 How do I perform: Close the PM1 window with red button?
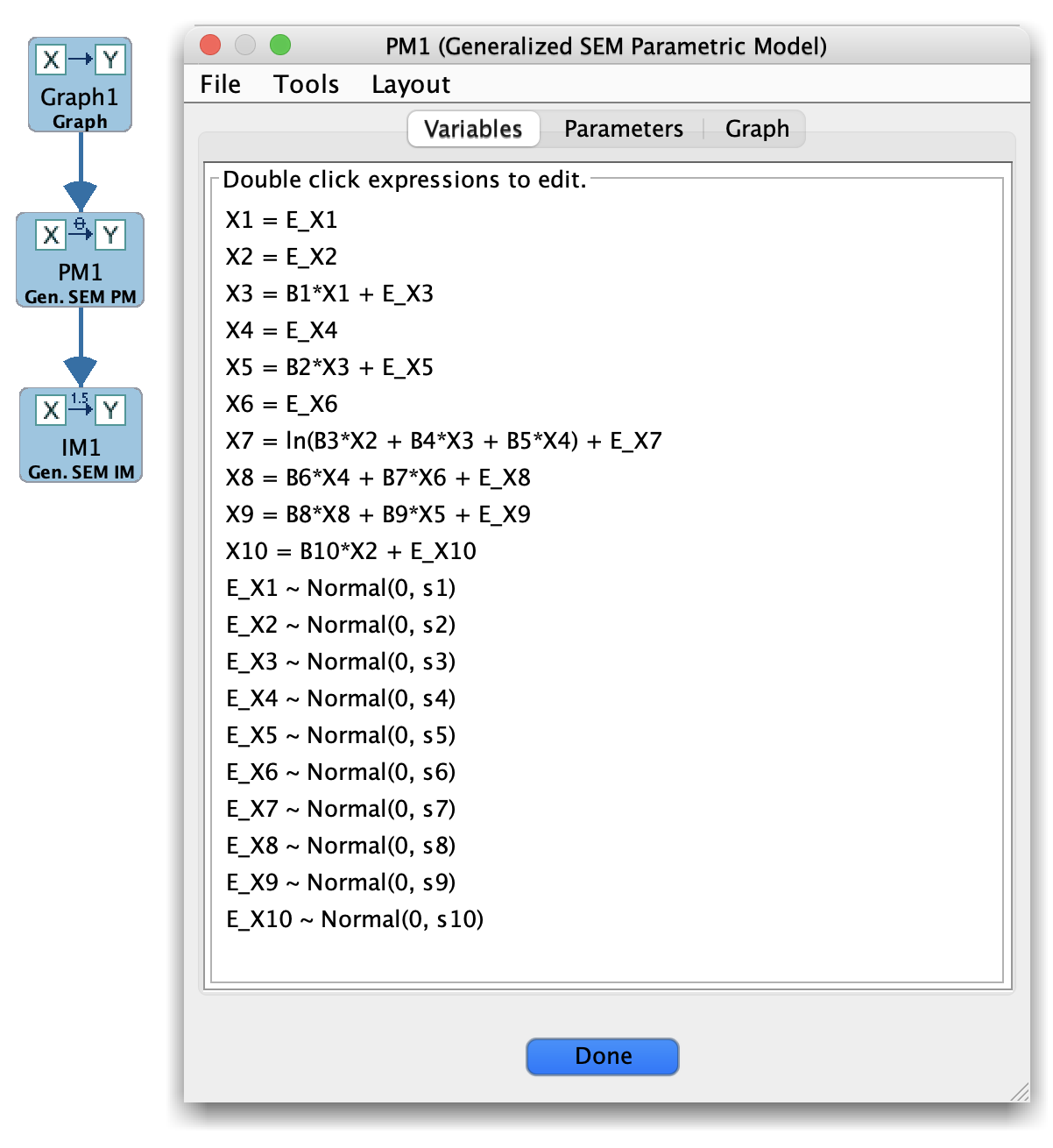pos(210,45)
